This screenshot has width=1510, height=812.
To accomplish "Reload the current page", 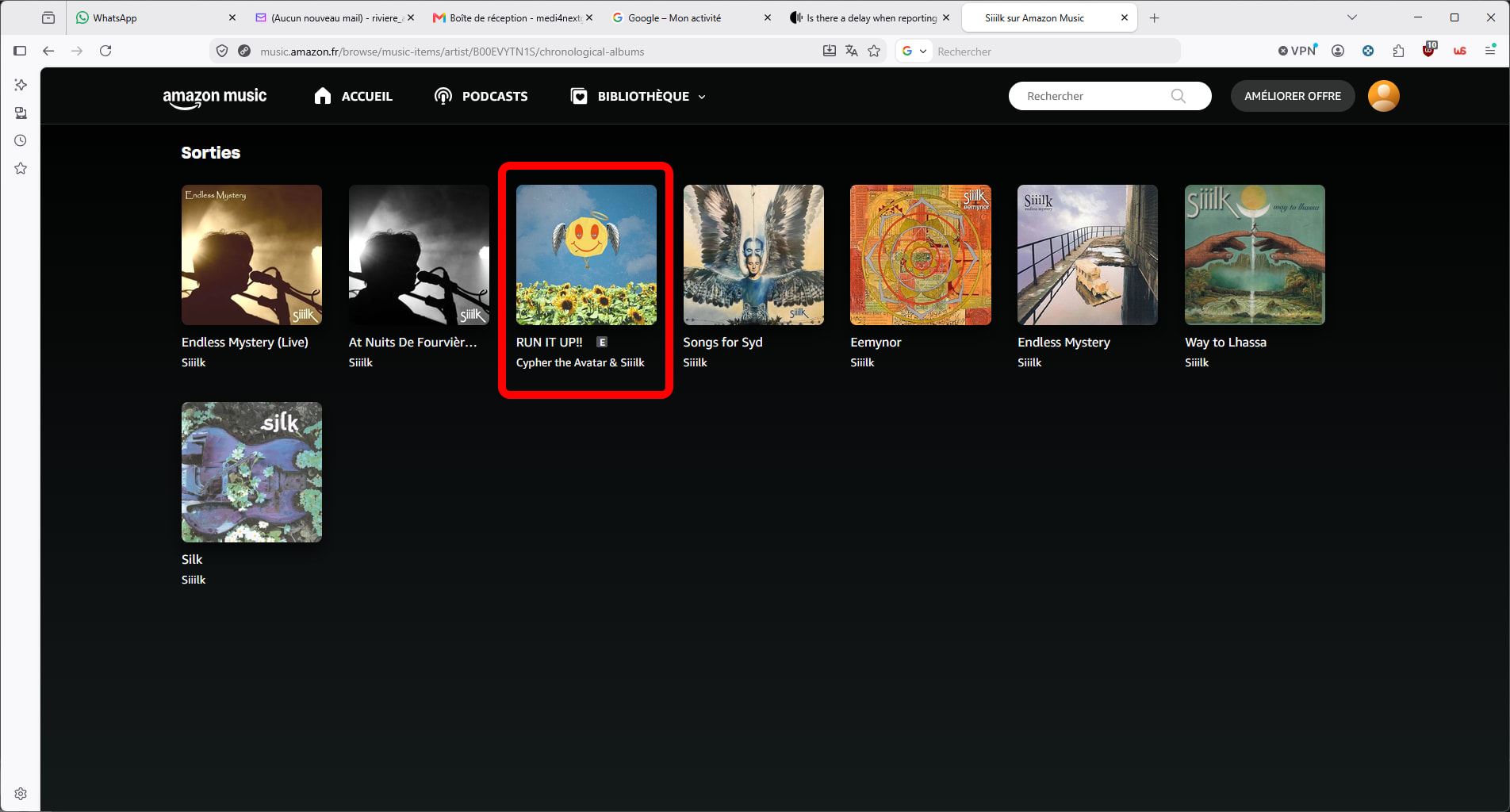I will point(105,51).
